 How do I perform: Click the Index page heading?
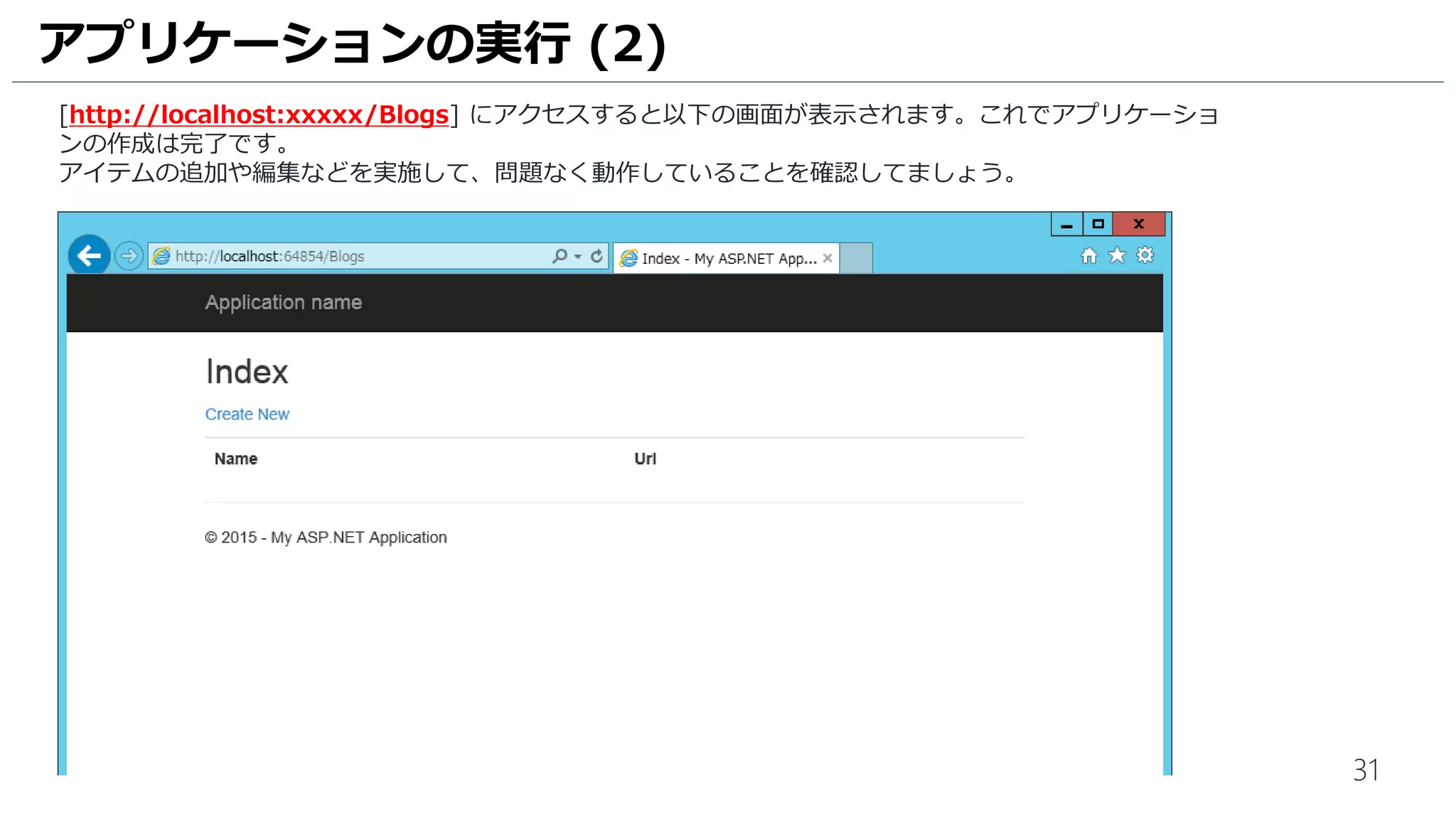(247, 372)
